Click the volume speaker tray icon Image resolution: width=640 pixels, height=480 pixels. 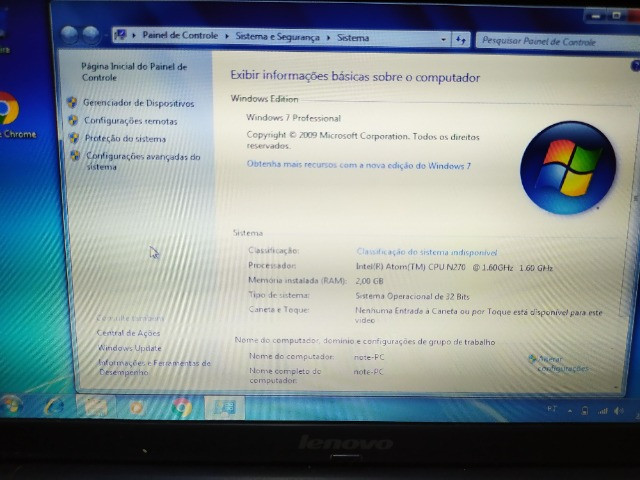tap(619, 411)
